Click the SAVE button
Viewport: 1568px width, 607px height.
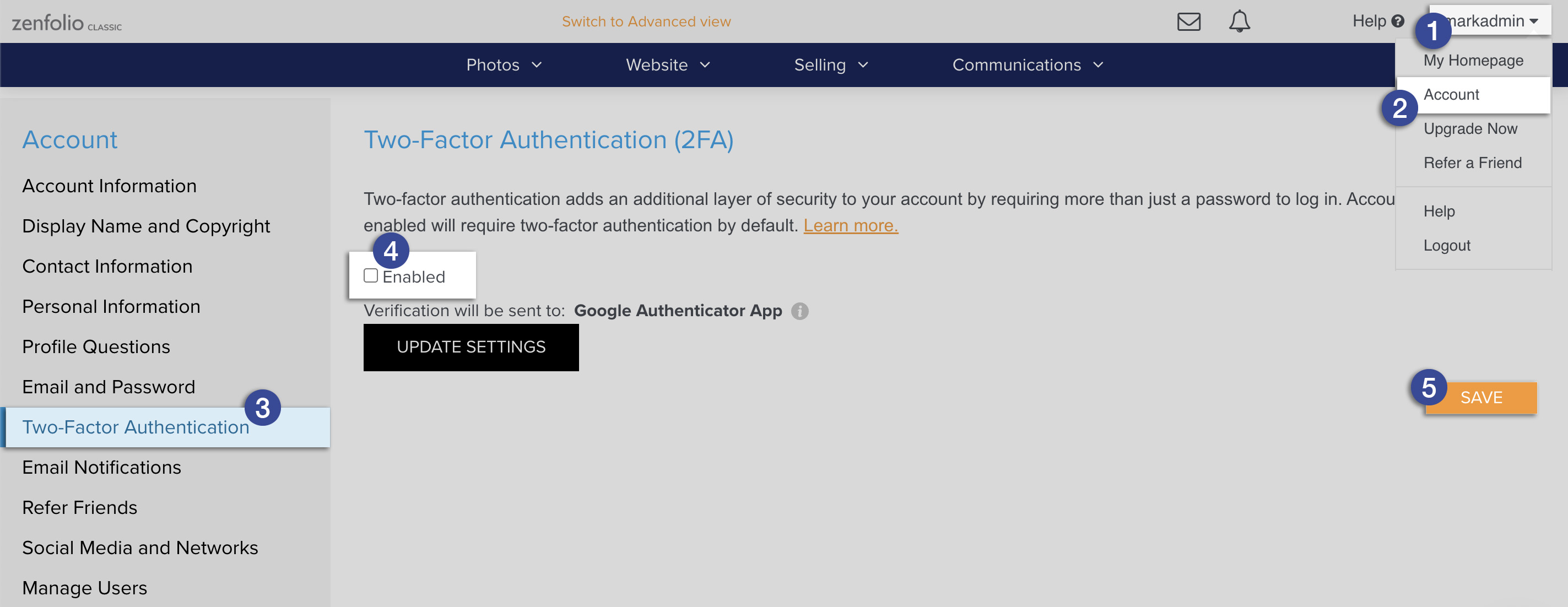click(x=1481, y=397)
